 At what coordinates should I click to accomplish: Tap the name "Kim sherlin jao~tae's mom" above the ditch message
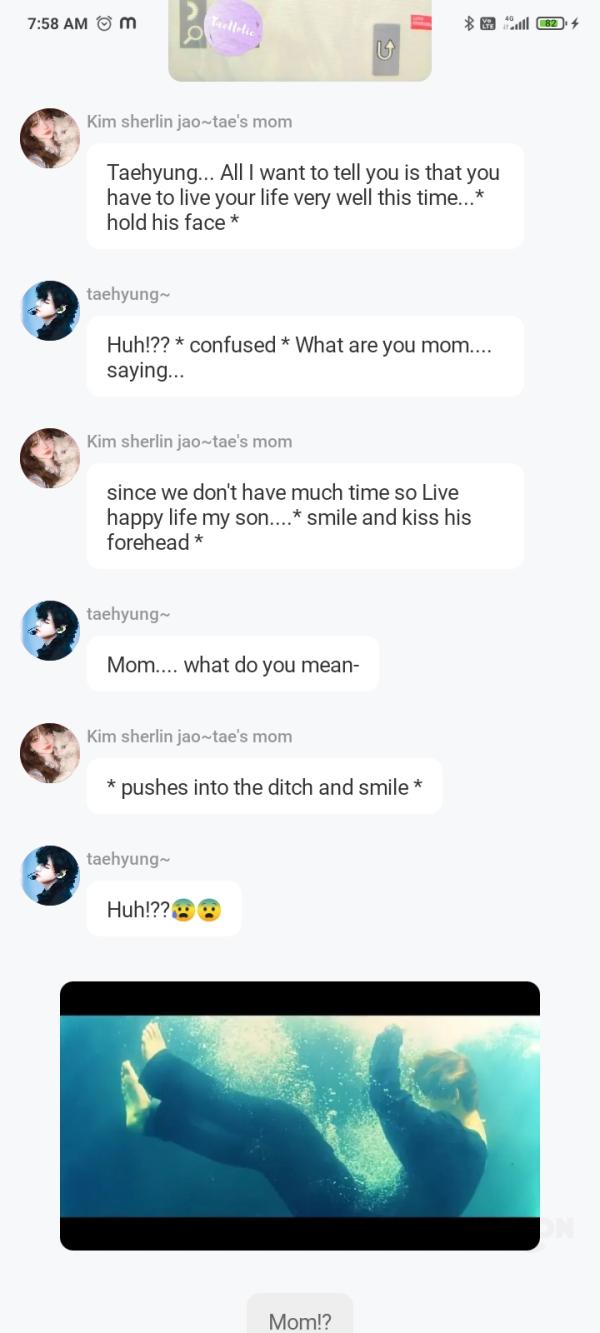click(189, 736)
